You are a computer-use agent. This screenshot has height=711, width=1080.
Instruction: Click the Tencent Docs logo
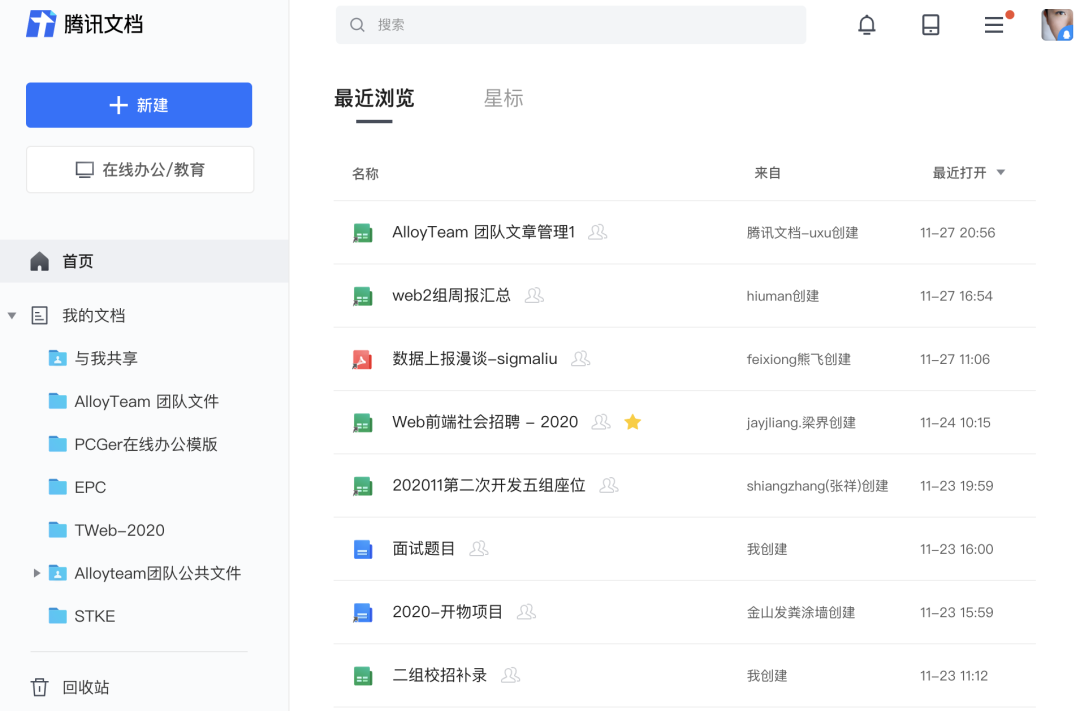pos(85,24)
